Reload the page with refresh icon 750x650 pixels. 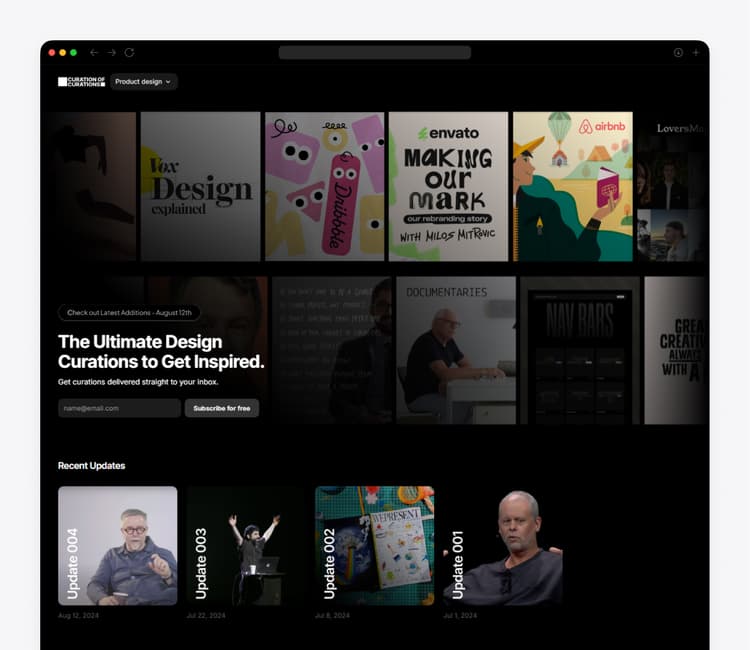pyautogui.click(x=129, y=53)
